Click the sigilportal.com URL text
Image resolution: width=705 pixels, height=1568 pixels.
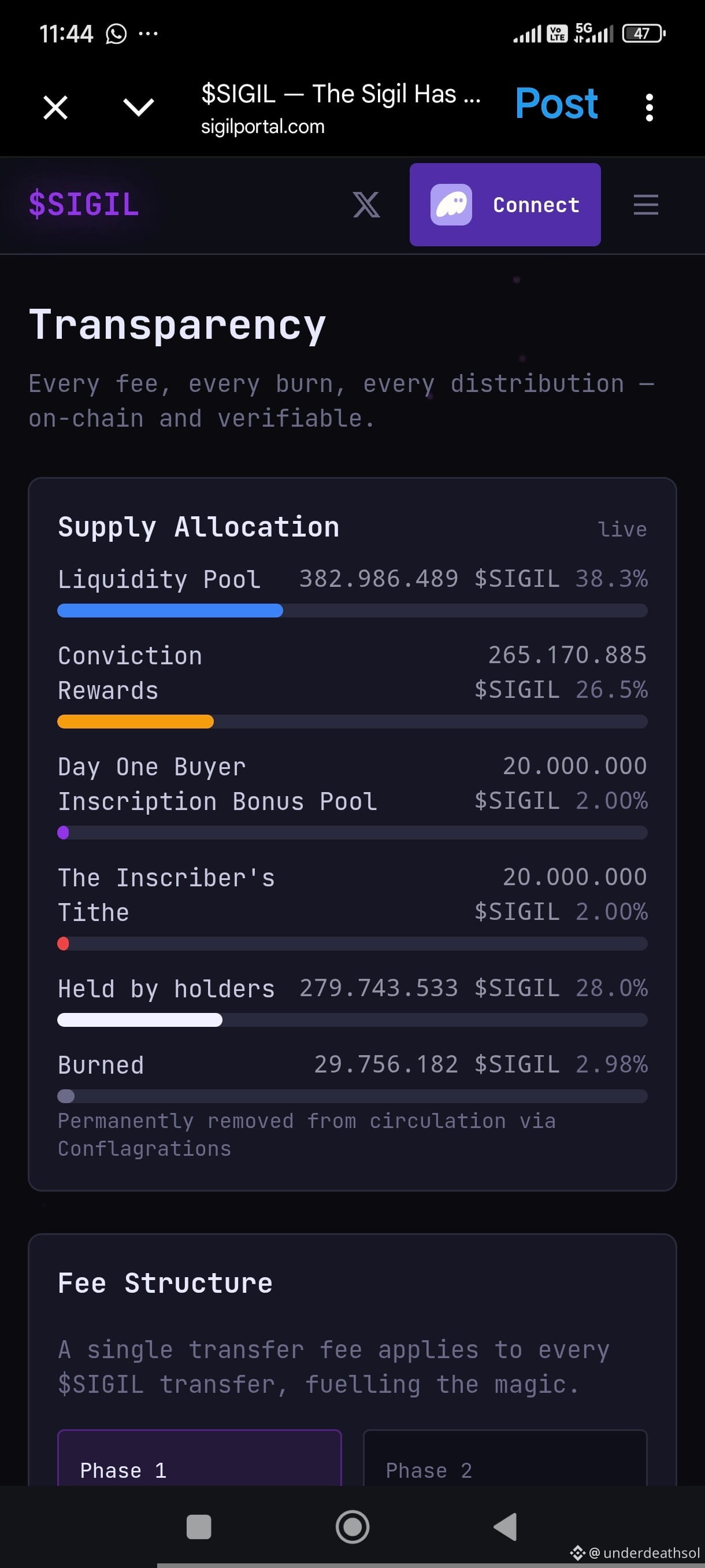tap(263, 127)
